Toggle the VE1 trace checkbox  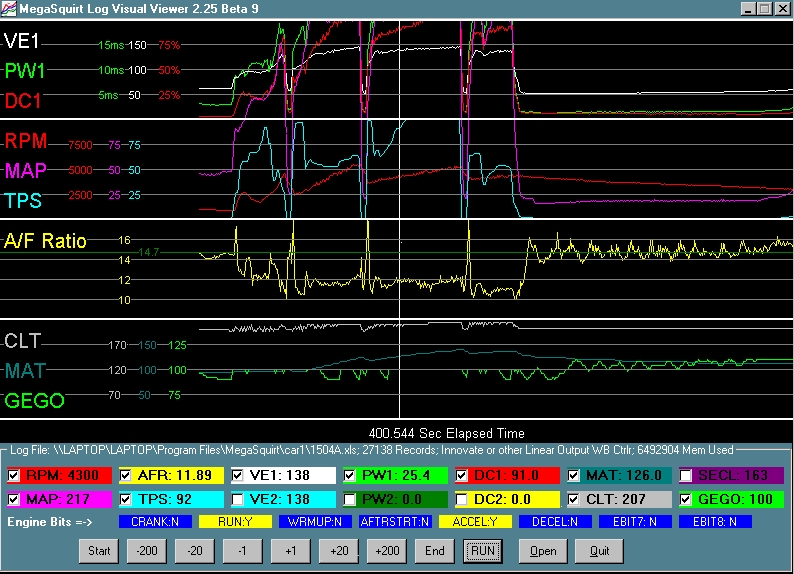(237, 475)
